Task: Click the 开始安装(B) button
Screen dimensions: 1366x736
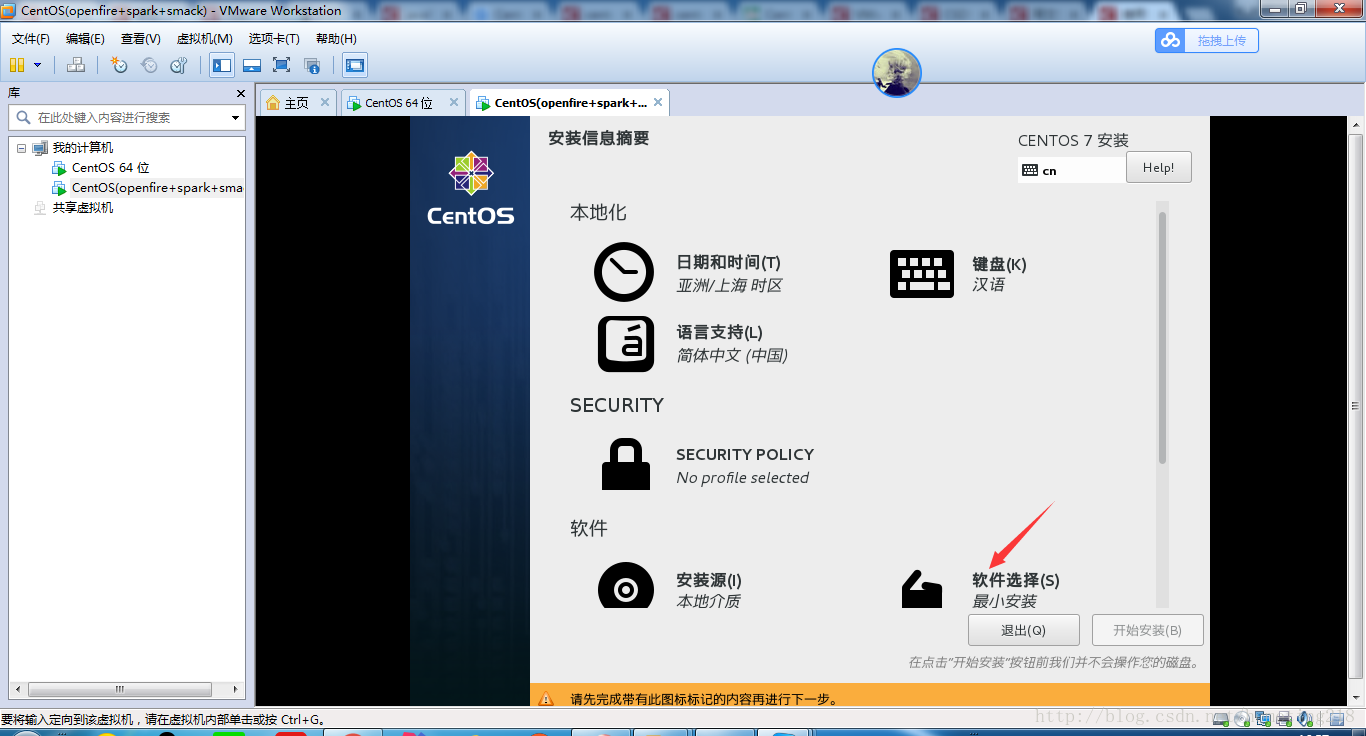Action: pos(1147,630)
